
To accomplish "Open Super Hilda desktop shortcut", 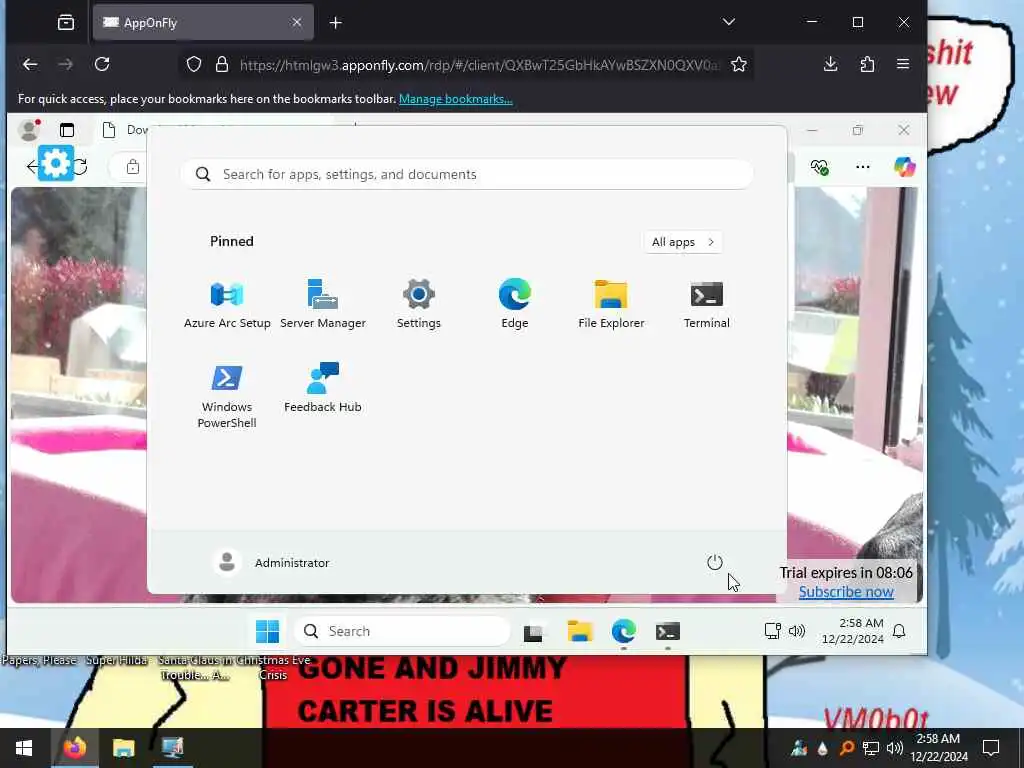I will click(x=116, y=660).
